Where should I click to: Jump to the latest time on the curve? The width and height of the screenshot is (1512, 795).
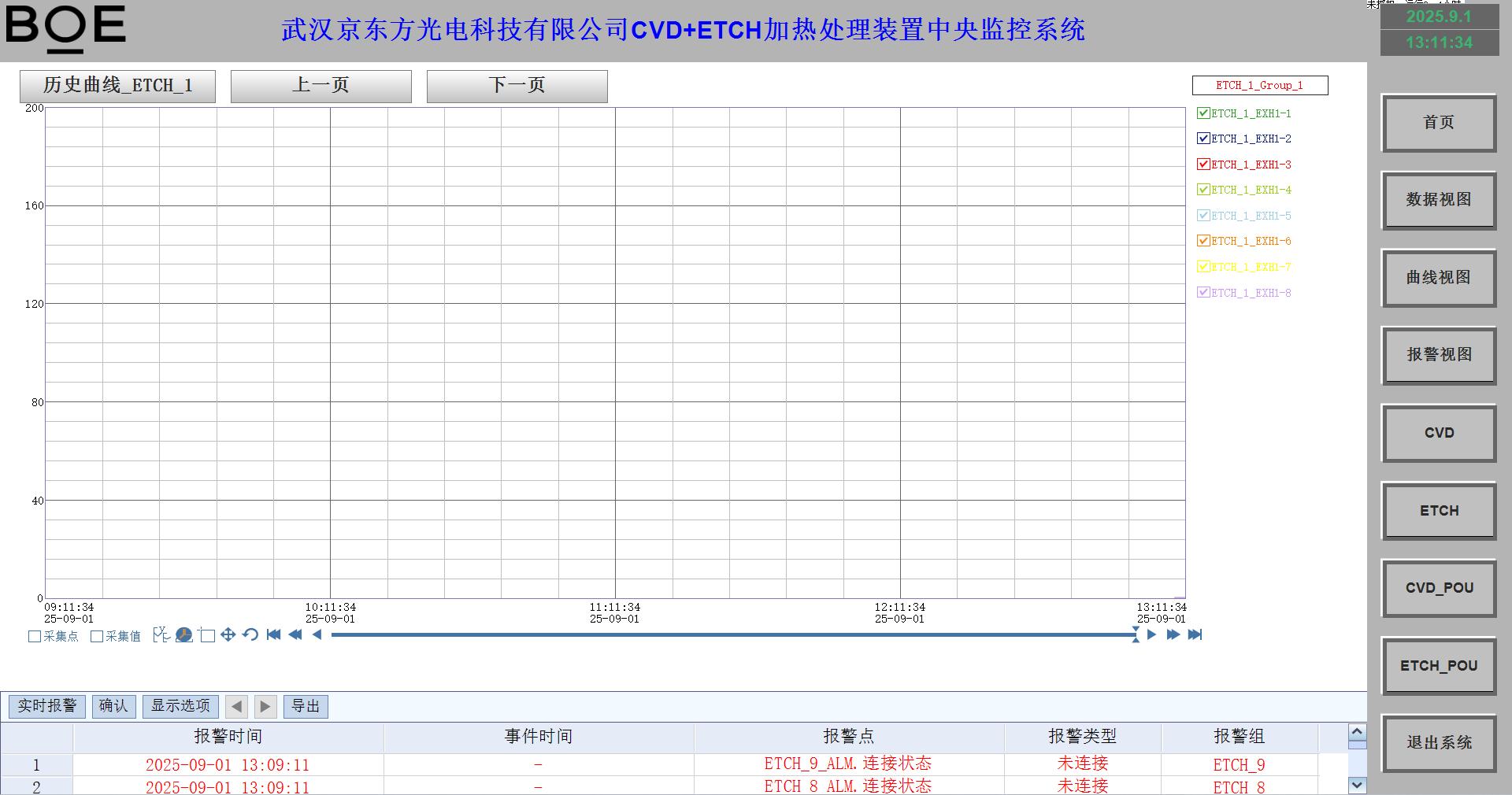1195,635
